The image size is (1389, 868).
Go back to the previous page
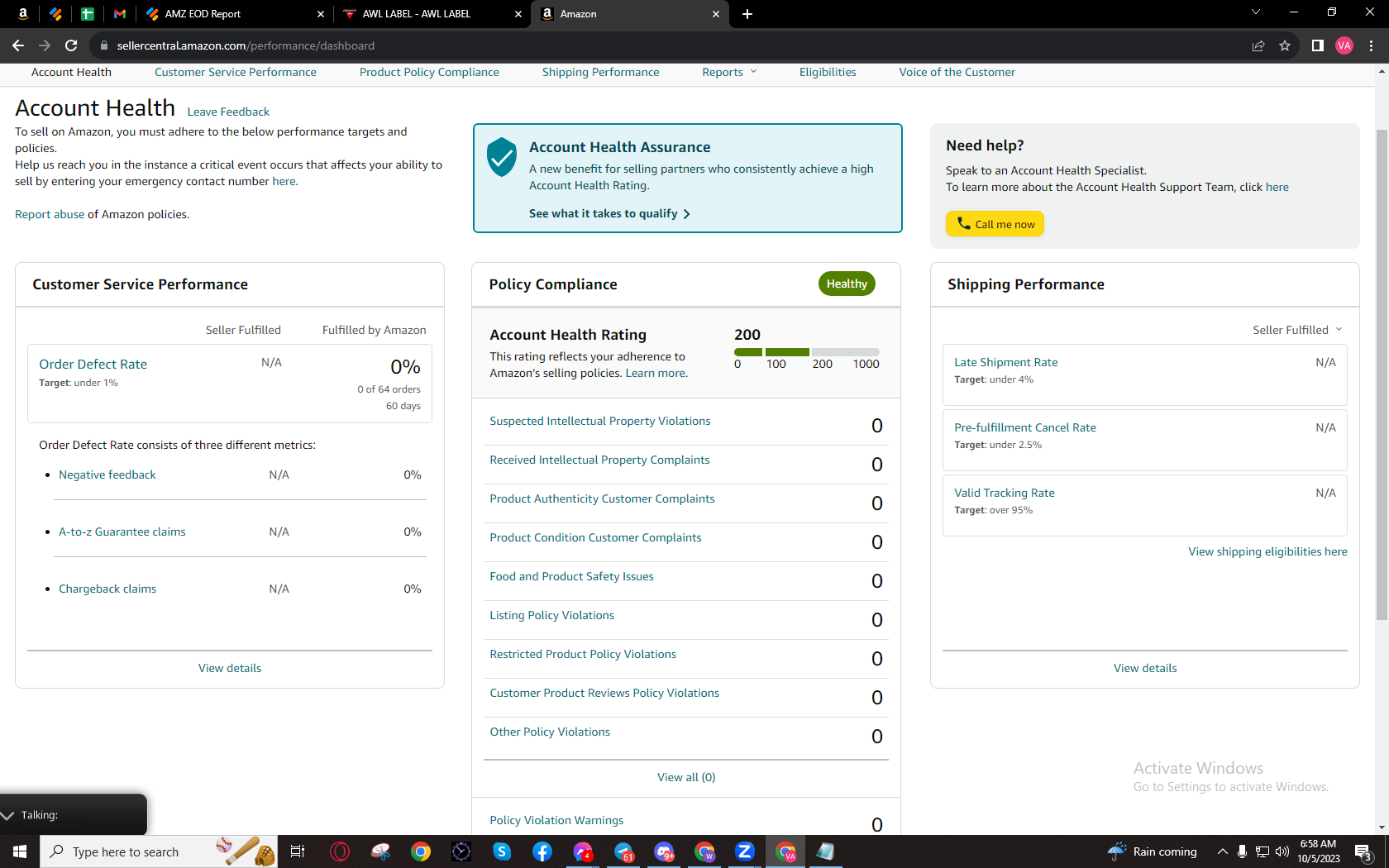(x=18, y=45)
